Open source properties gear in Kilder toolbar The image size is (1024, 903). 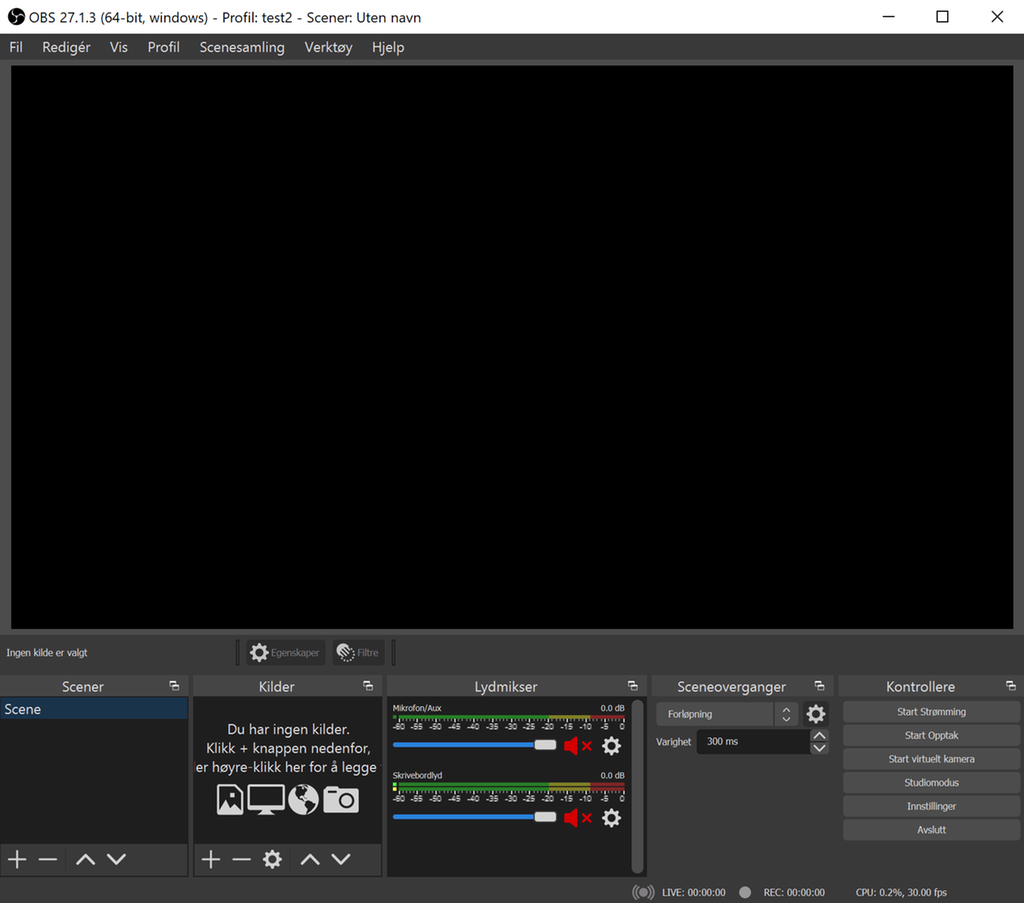pos(272,859)
